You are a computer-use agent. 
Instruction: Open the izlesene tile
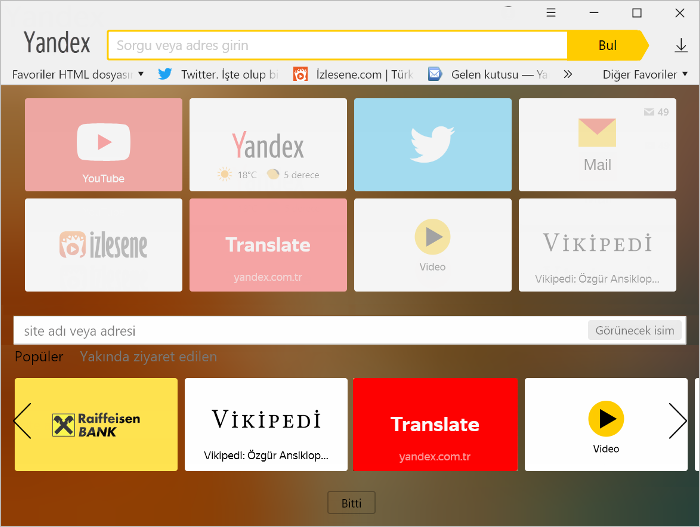[104, 245]
